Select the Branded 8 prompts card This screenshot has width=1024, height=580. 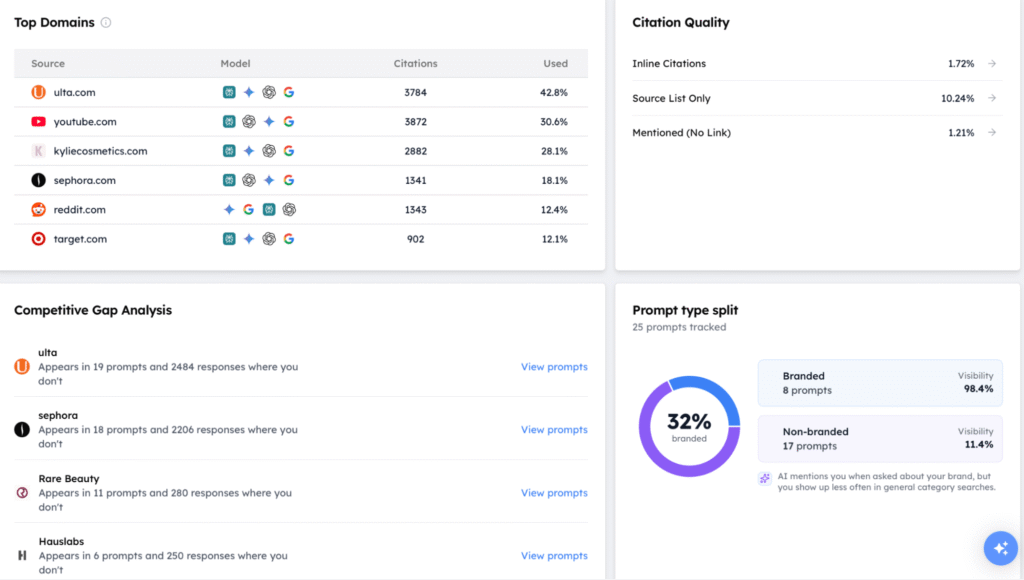880,383
